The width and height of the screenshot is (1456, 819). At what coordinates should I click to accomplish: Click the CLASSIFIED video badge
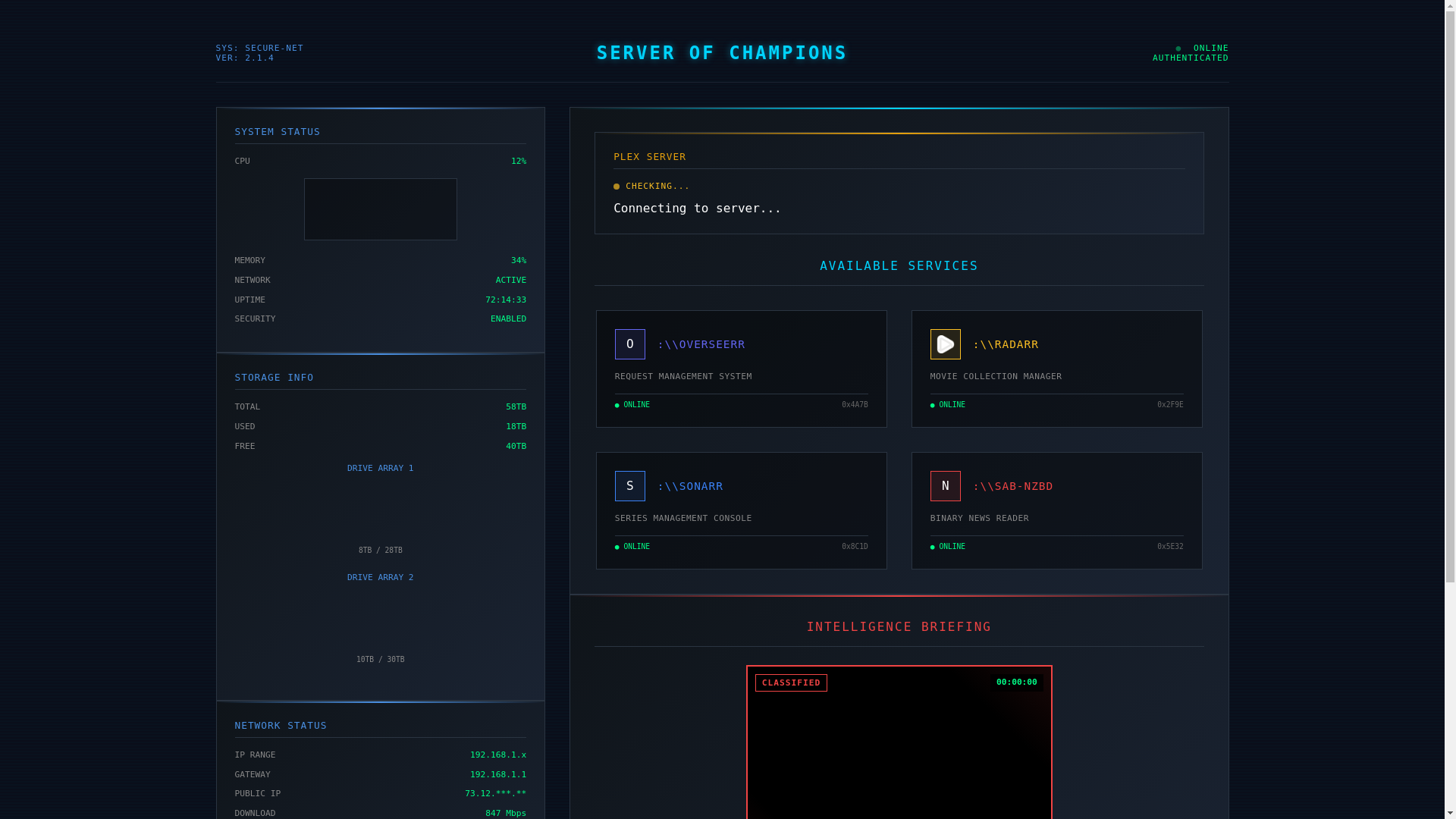point(791,682)
